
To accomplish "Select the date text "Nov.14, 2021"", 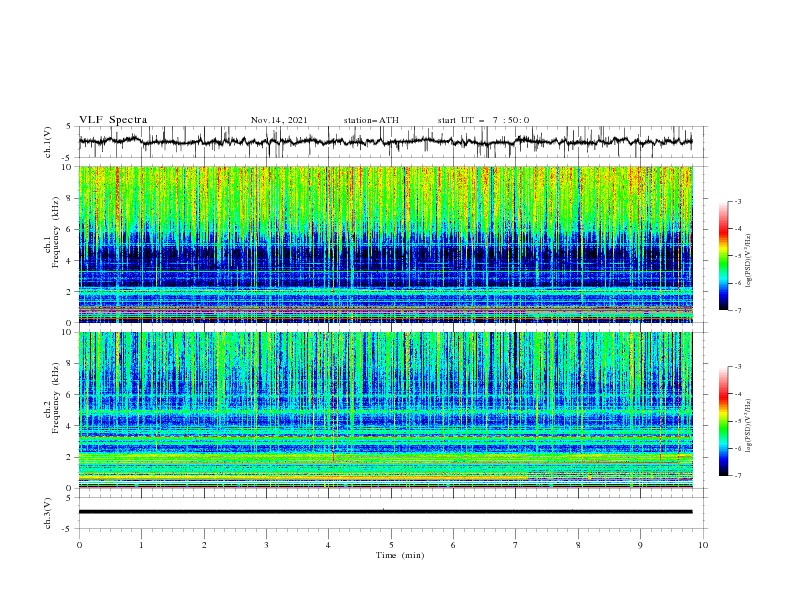I will (279, 120).
